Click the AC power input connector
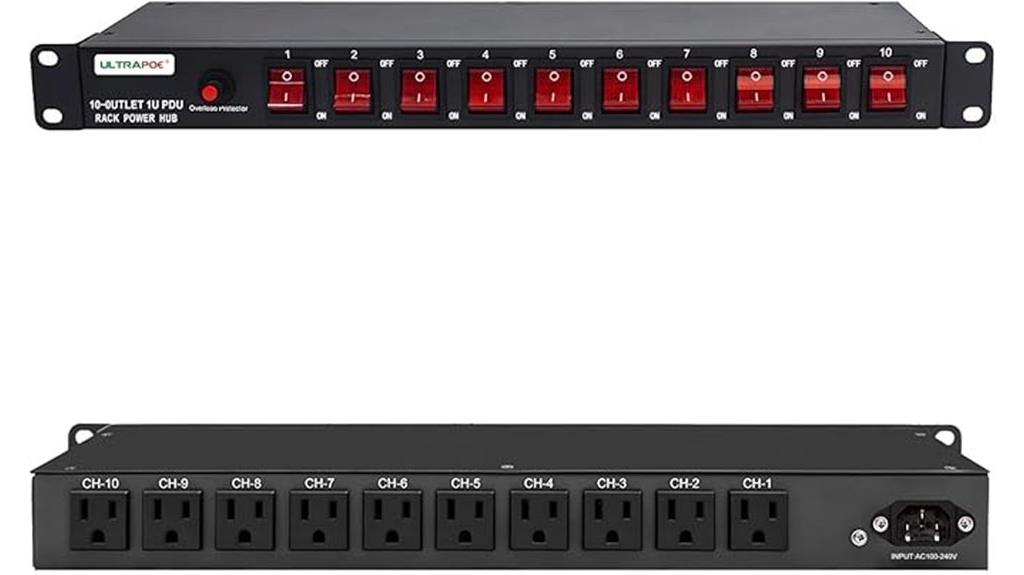The image size is (1024, 575). (x=923, y=523)
